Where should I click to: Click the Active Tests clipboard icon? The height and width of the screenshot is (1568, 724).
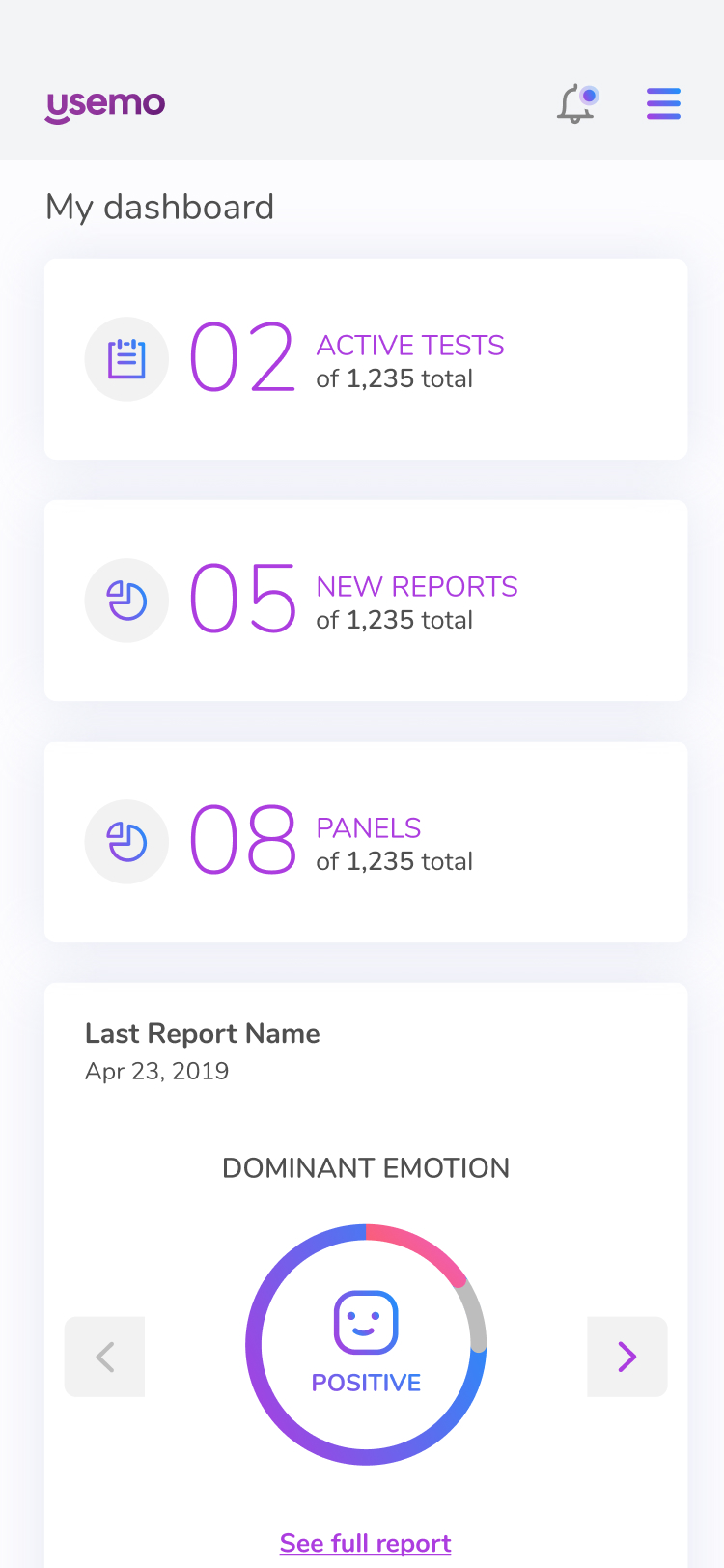[126, 359]
